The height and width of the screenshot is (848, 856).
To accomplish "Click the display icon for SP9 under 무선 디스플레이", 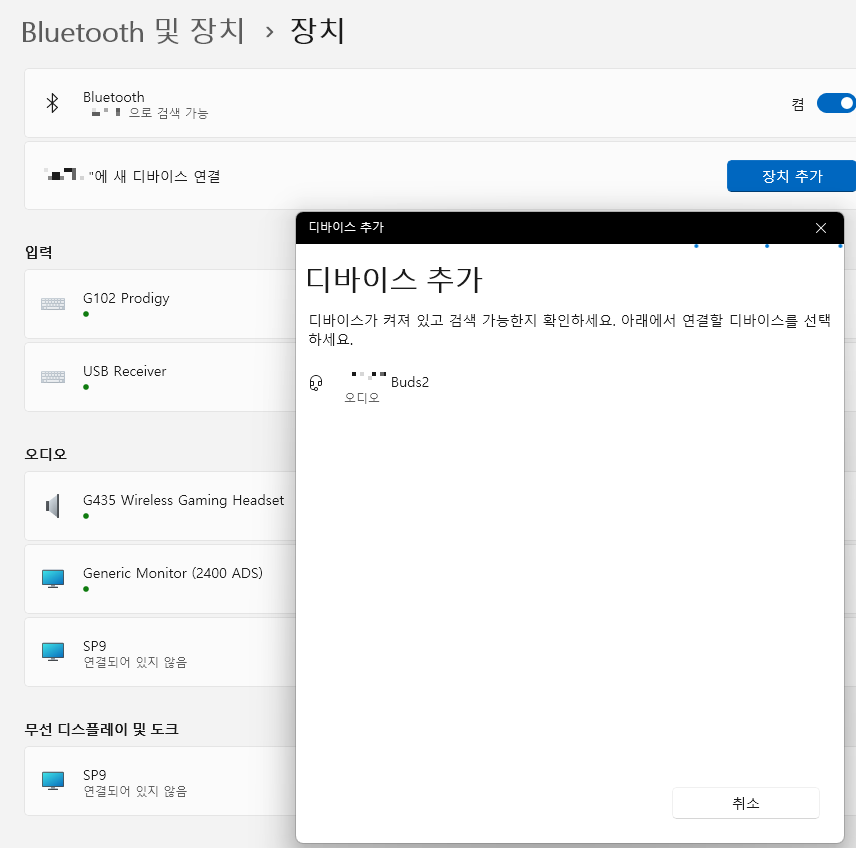I will 51,780.
